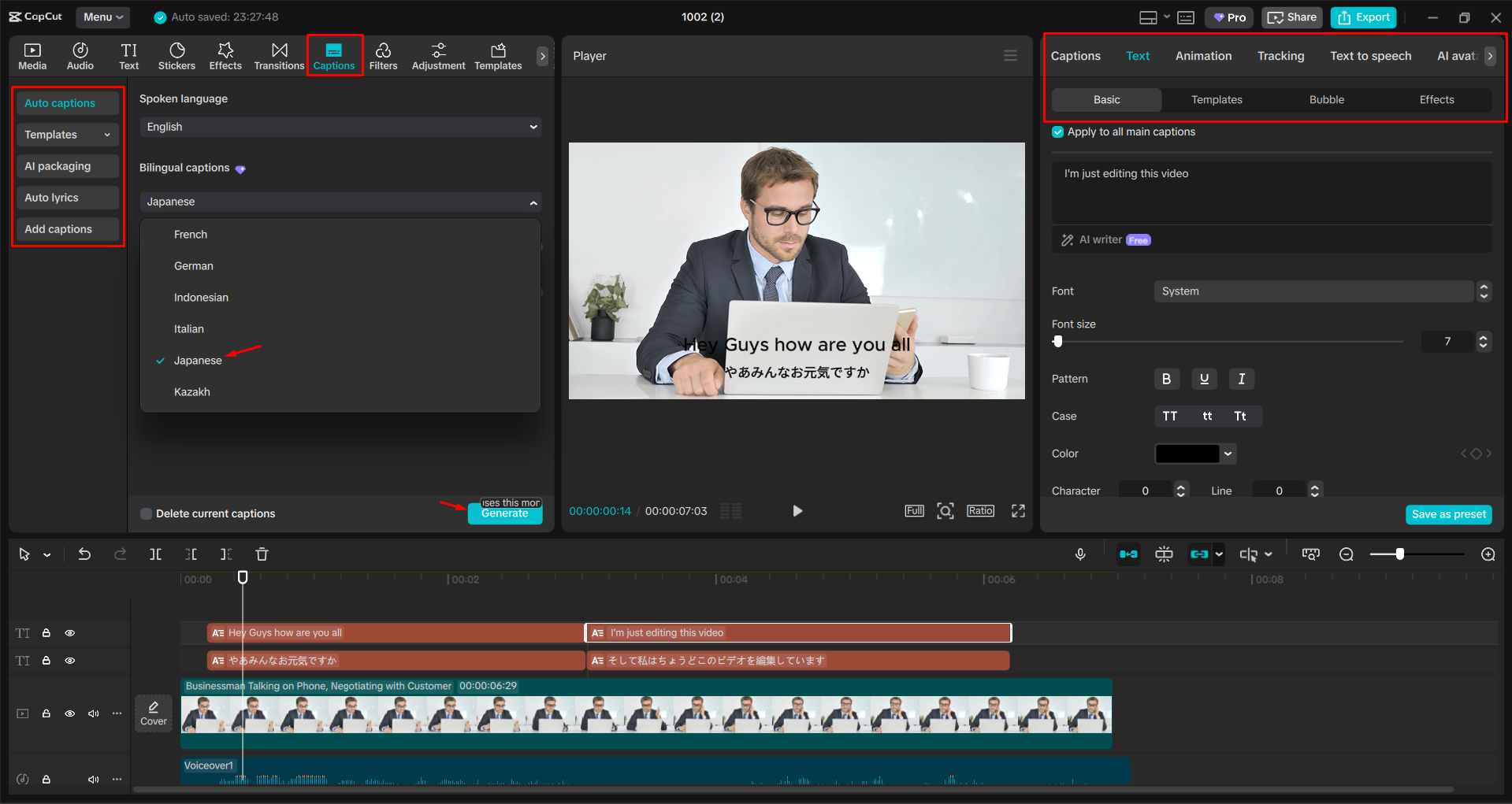The image size is (1512, 804).
Task: Open voiceover recording with the microphone icon
Action: (1080, 554)
